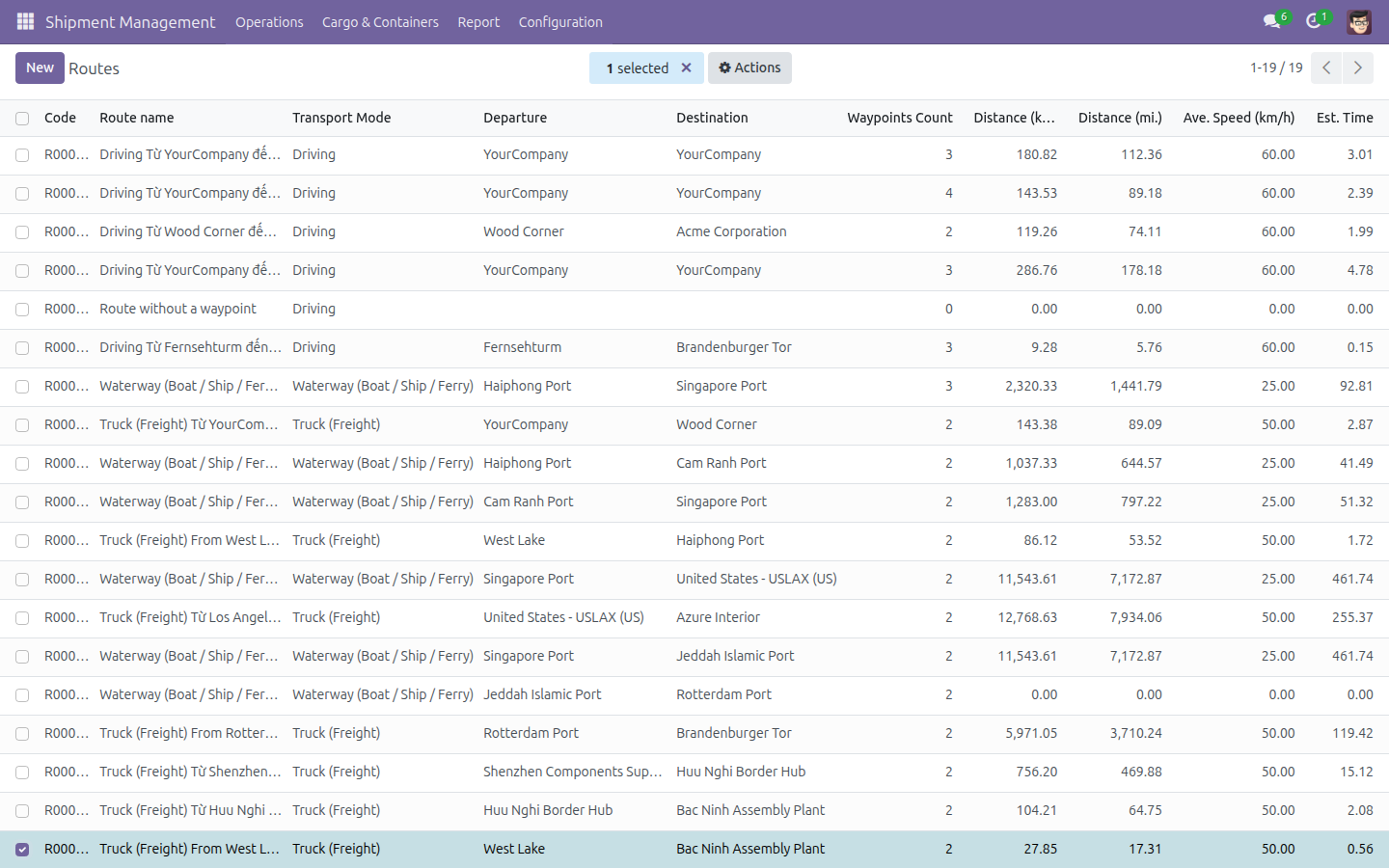Click the Shipment Management app title

pyautogui.click(x=130, y=21)
